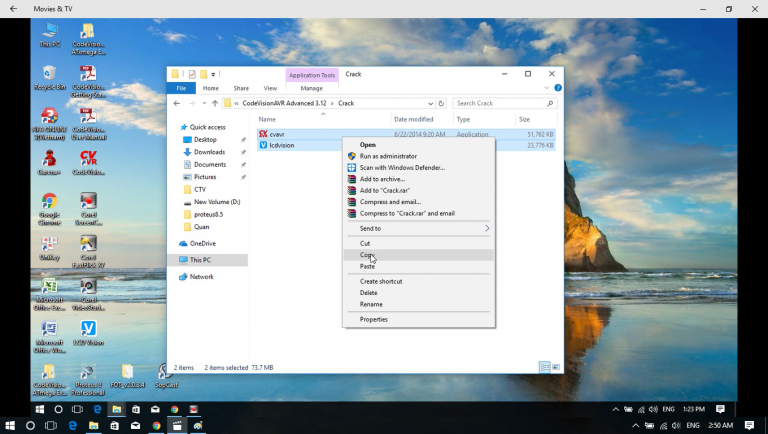Screen dimensions: 768x434
Task: Open the address bar history dropdown
Action: [x=430, y=103]
